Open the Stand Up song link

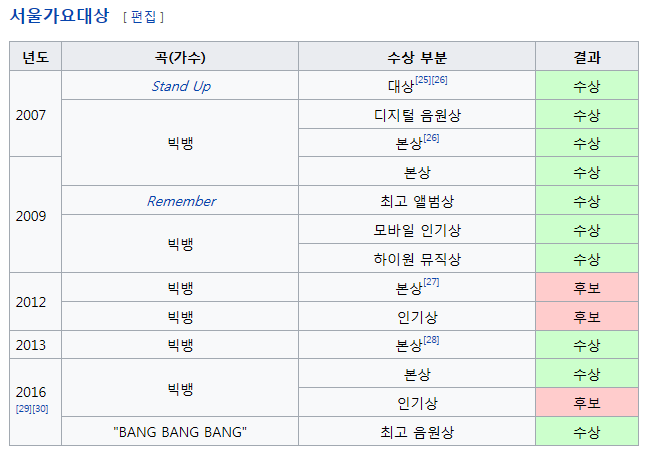pos(181,86)
